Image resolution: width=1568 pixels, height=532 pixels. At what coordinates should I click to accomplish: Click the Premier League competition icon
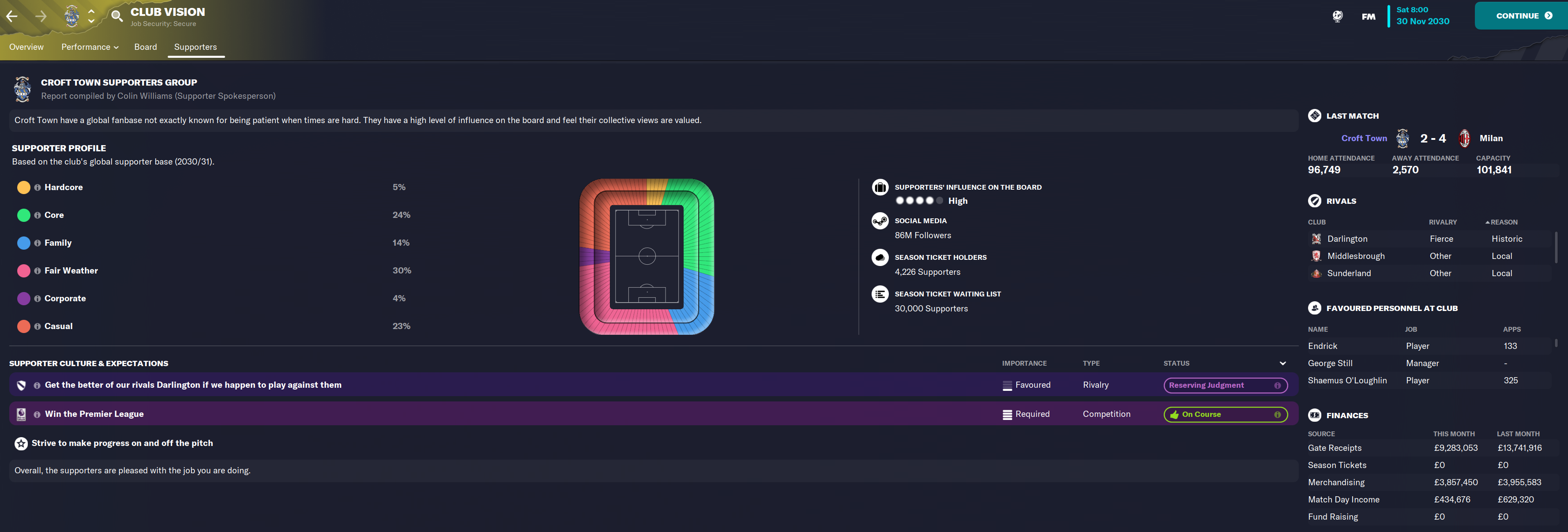[x=21, y=414]
